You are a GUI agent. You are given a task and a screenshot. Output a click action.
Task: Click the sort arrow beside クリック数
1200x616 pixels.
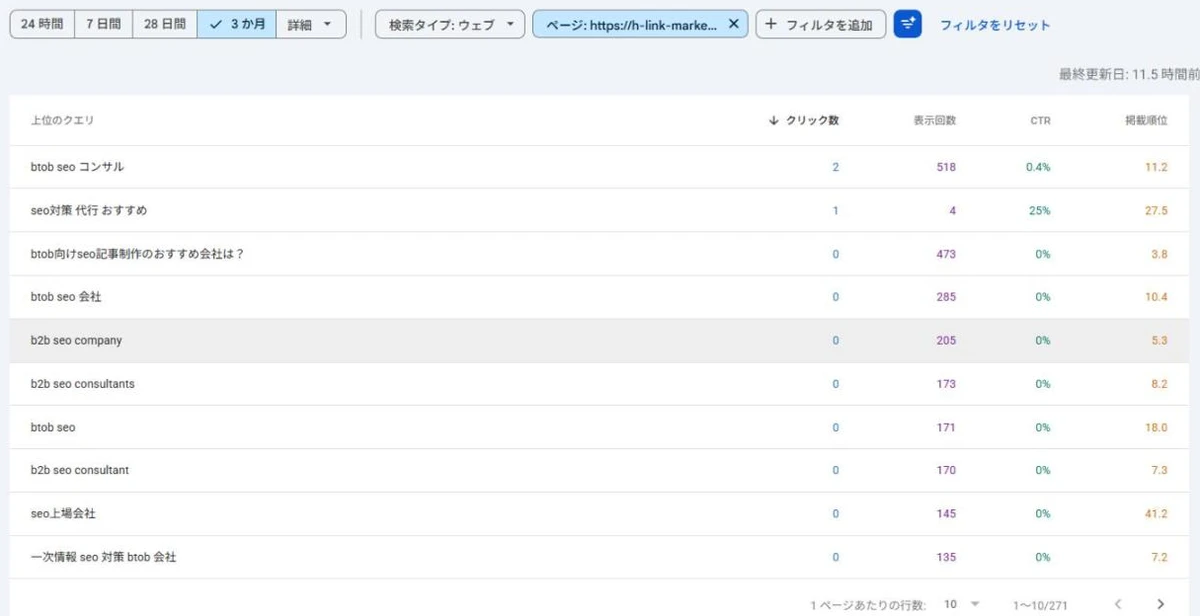pyautogui.click(x=773, y=120)
